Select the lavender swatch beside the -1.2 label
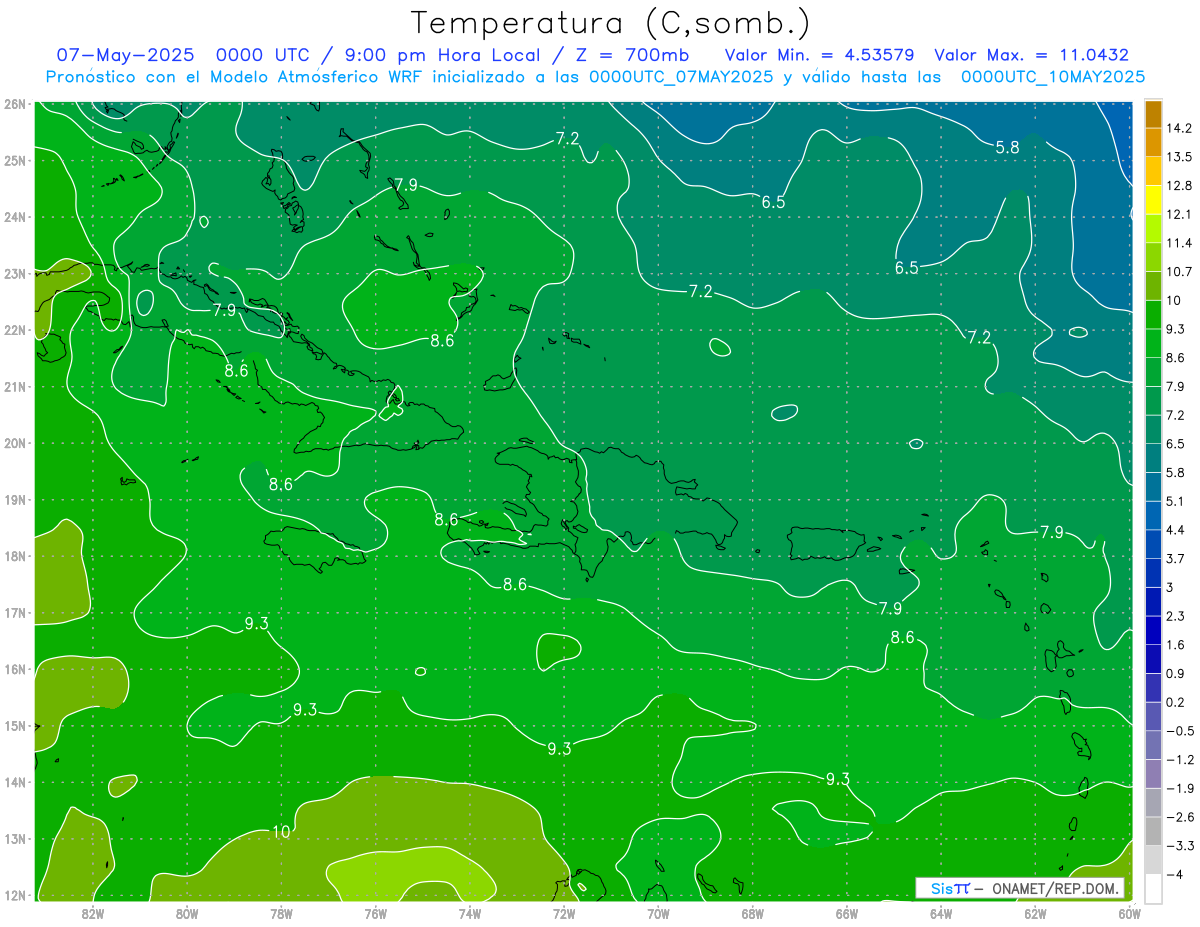This screenshot has width=1200, height=927. (1153, 773)
